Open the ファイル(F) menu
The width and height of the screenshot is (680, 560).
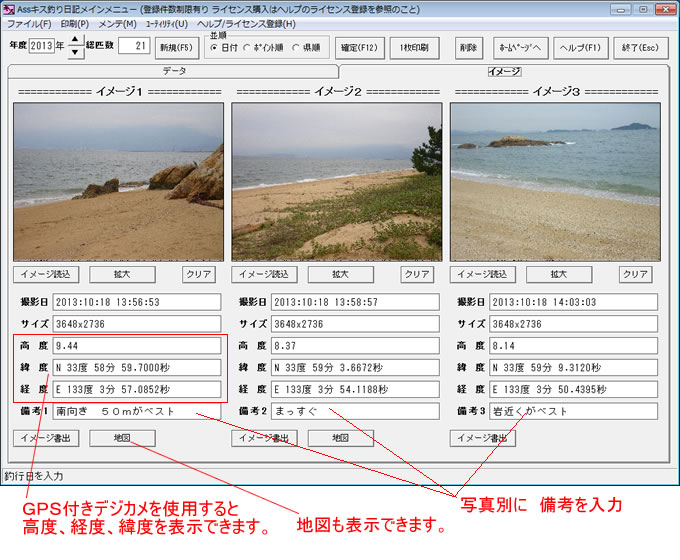coord(30,23)
